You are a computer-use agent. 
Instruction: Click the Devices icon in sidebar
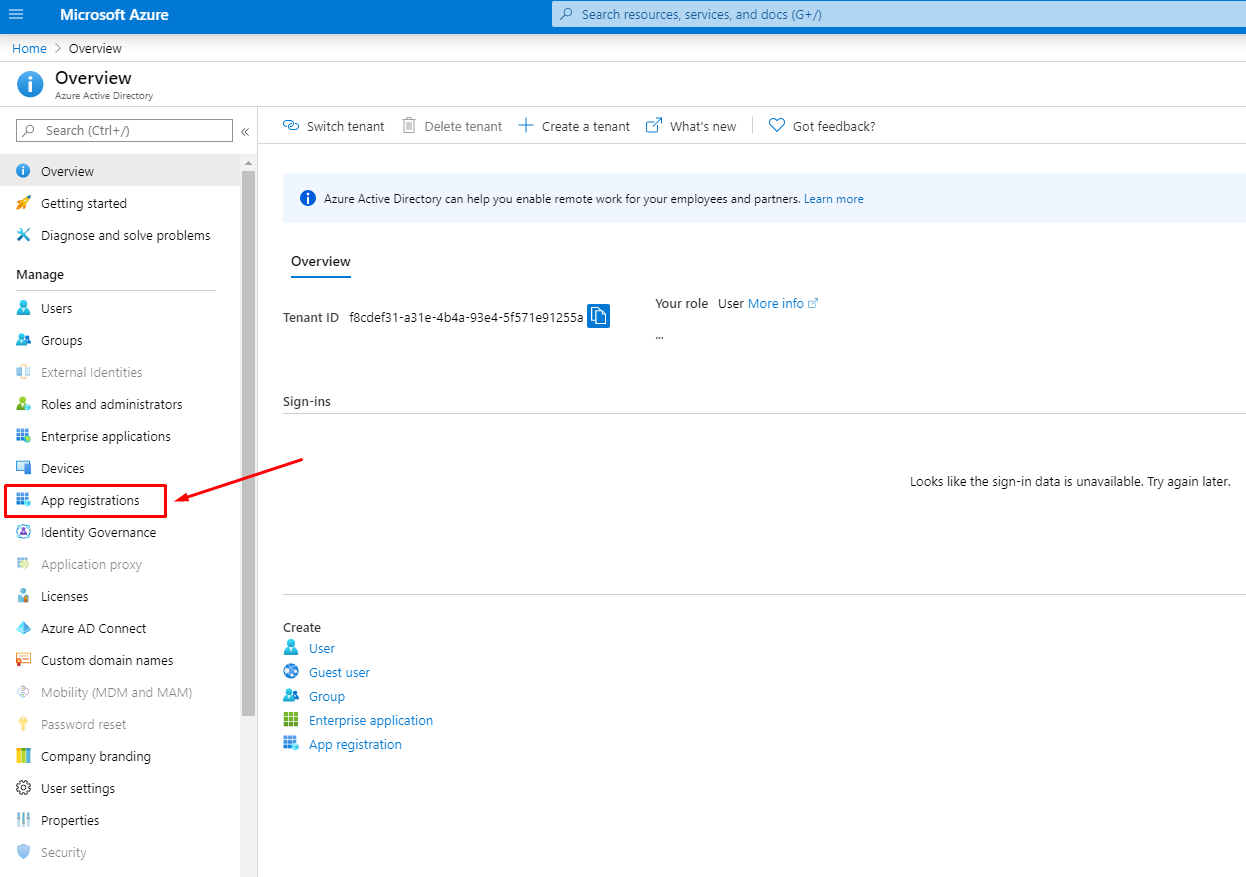point(23,468)
